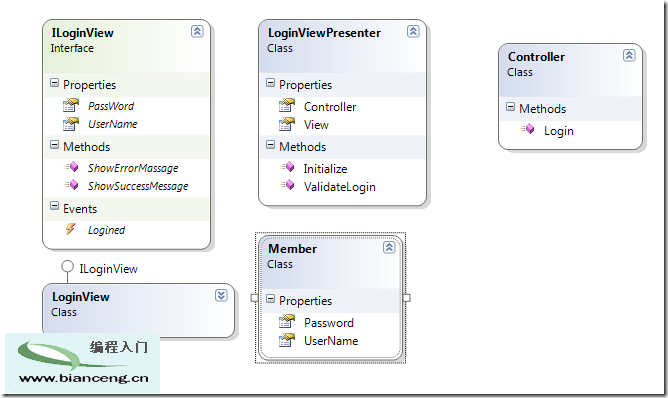
Task: Collapse the Events section in ILoginView
Action: (55, 206)
